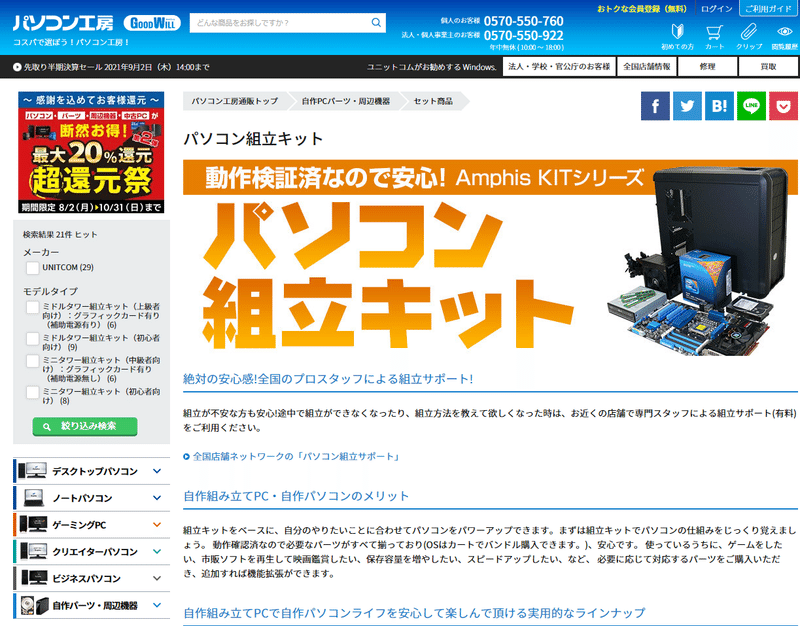Image resolution: width=800 pixels, height=626 pixels.
Task: Go to パソコン工房通販トップ breadcrumb
Action: [x=235, y=101]
